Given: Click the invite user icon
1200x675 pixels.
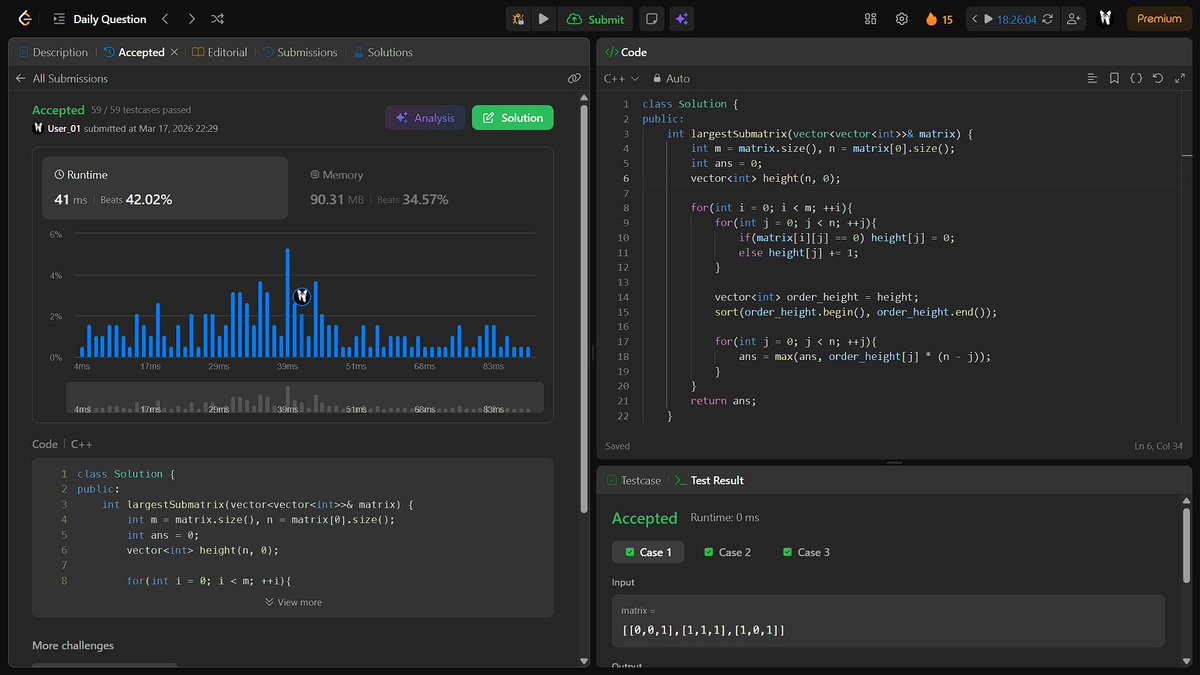Looking at the screenshot, I should click(x=1074, y=19).
